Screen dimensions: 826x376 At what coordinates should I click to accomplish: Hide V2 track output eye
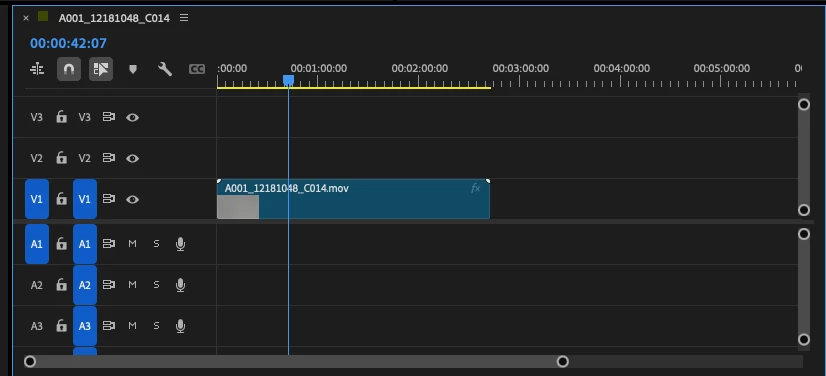pyautogui.click(x=132, y=159)
